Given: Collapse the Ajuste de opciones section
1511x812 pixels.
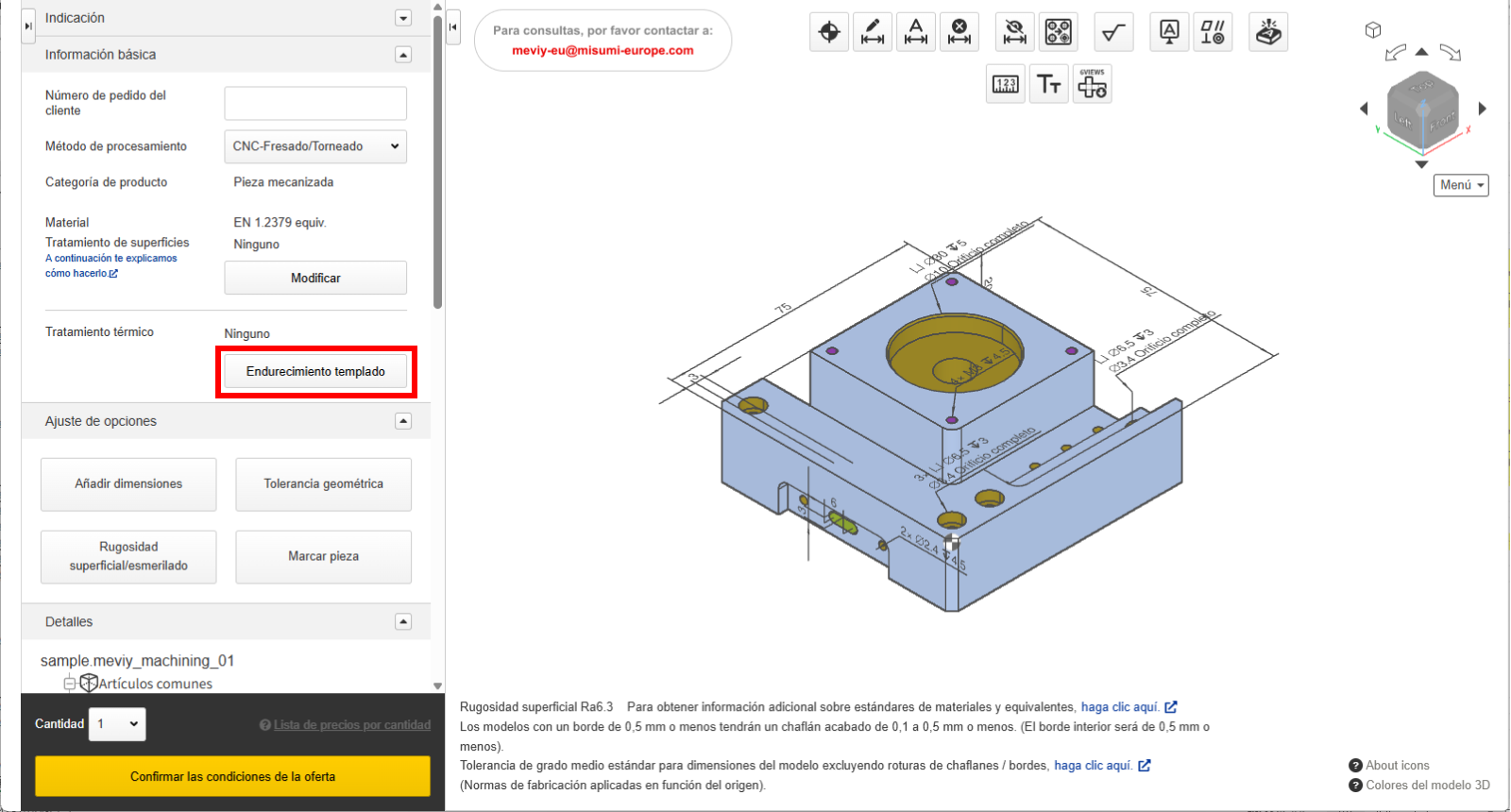Looking at the screenshot, I should tap(403, 421).
